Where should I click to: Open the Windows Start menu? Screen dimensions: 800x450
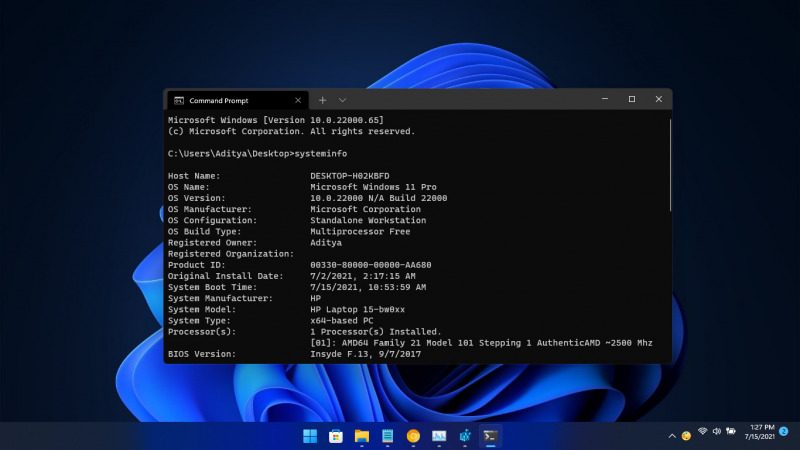310,436
